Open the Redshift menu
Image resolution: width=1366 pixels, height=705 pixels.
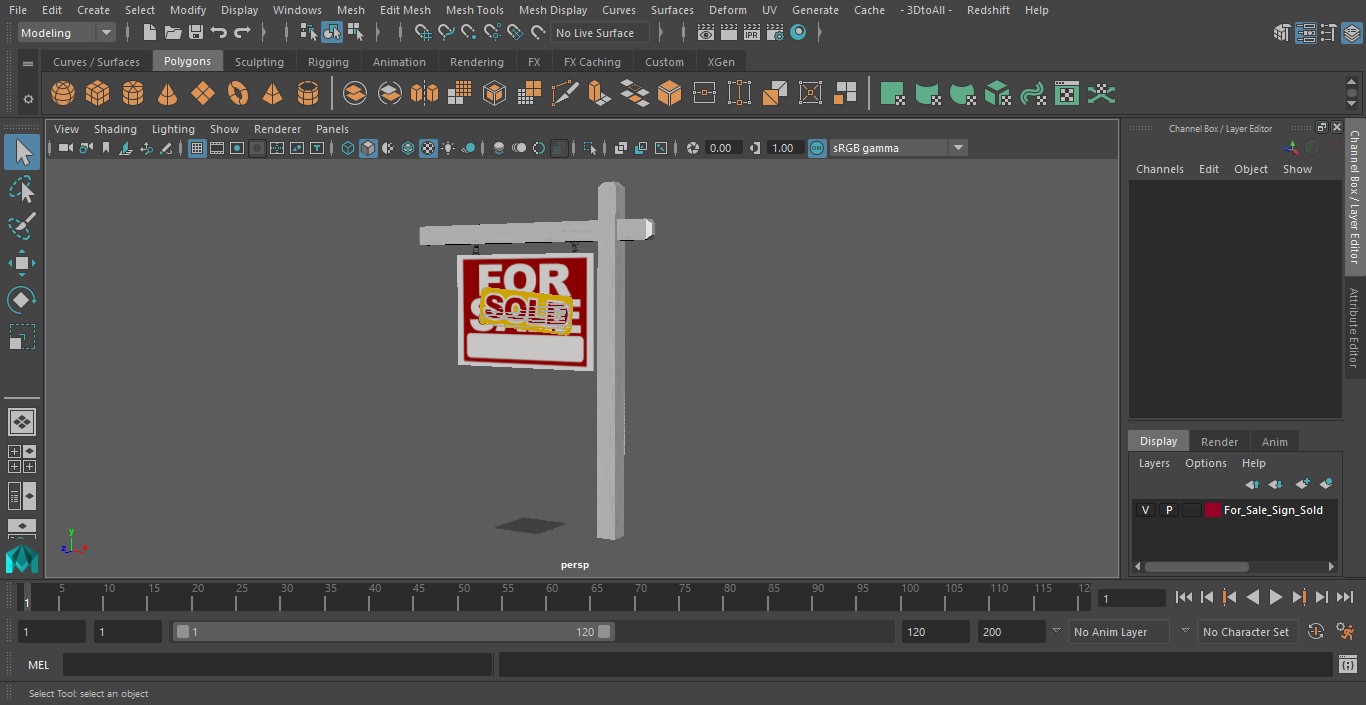coord(988,10)
